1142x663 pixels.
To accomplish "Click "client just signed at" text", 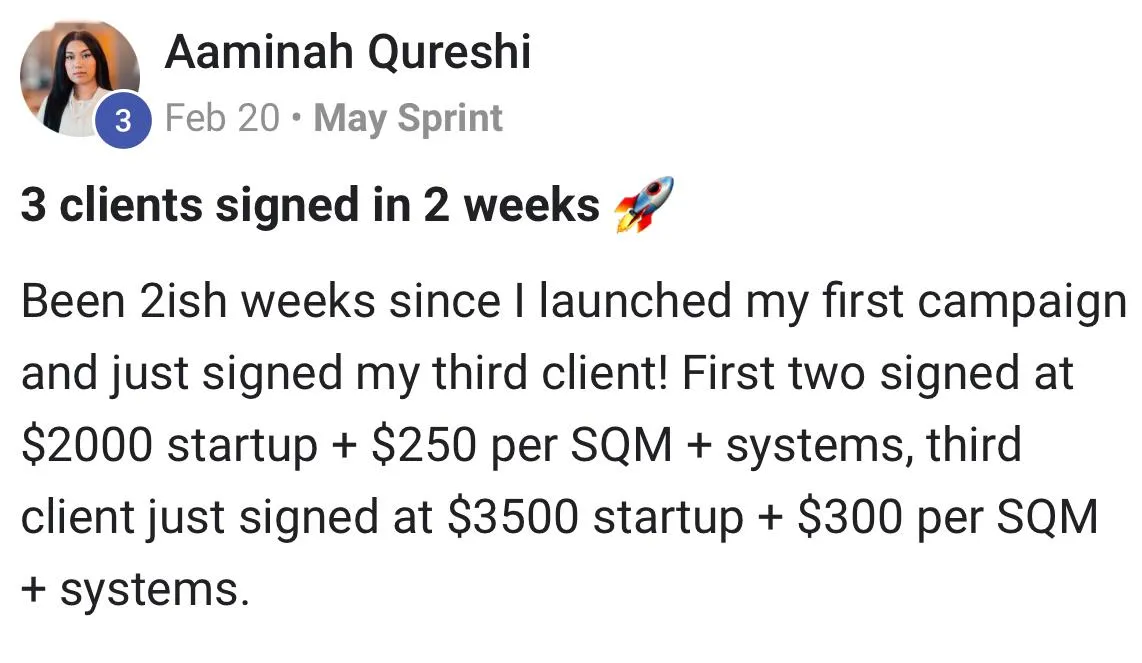I will (227, 519).
